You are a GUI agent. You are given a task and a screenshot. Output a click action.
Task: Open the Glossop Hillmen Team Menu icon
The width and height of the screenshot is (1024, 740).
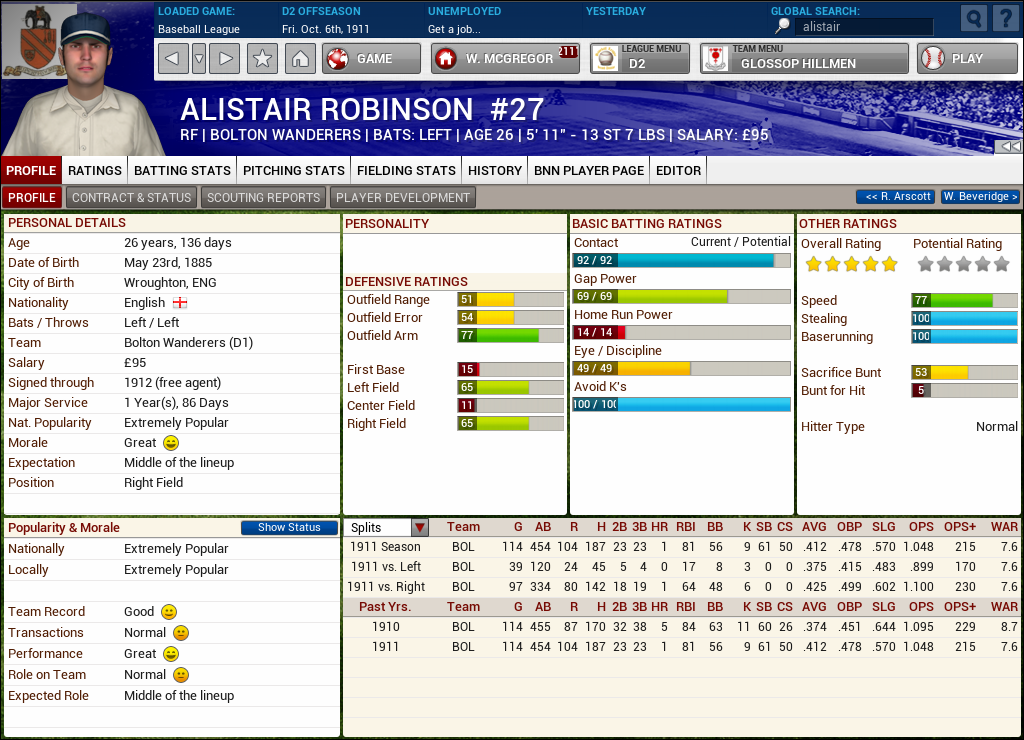coord(714,58)
